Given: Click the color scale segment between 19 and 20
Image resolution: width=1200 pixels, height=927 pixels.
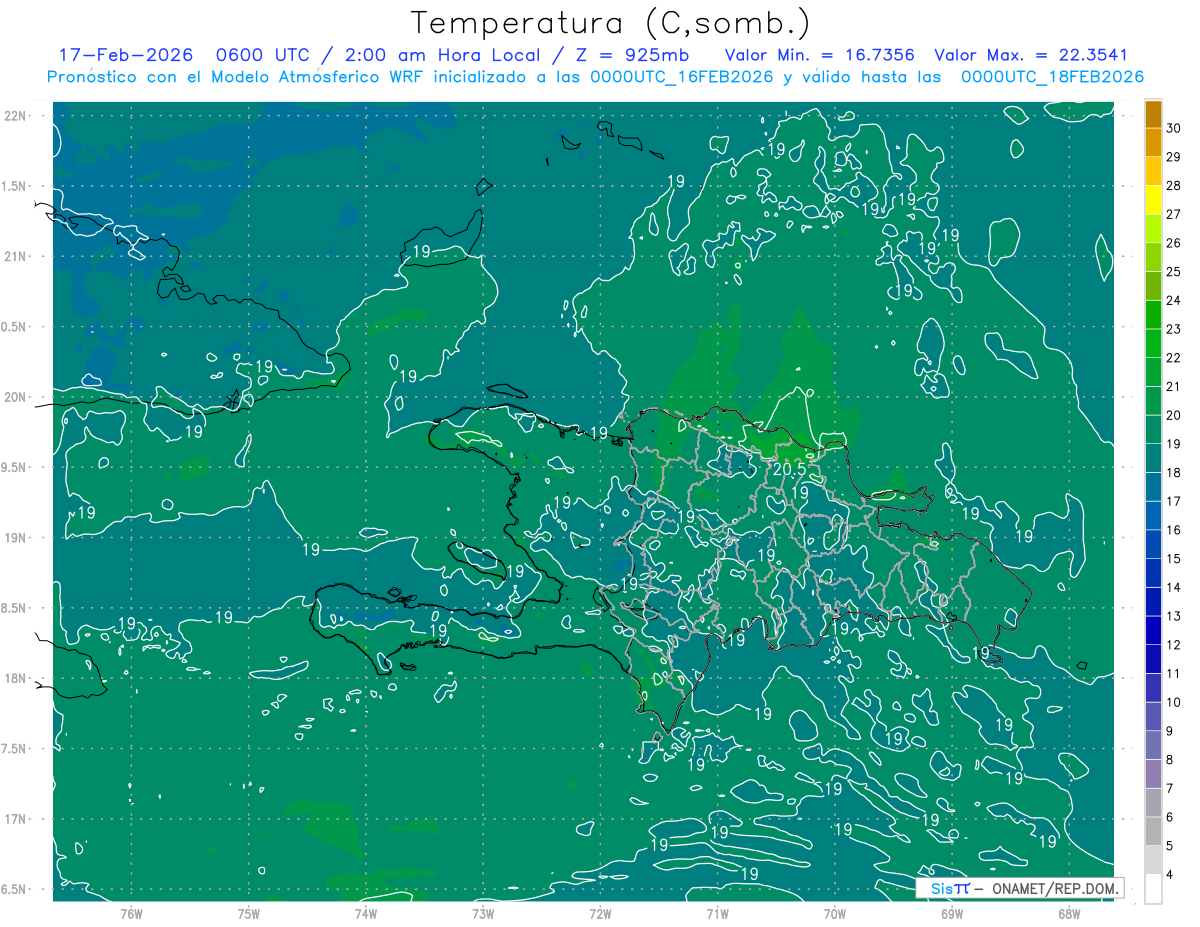Looking at the screenshot, I should [x=1153, y=429].
